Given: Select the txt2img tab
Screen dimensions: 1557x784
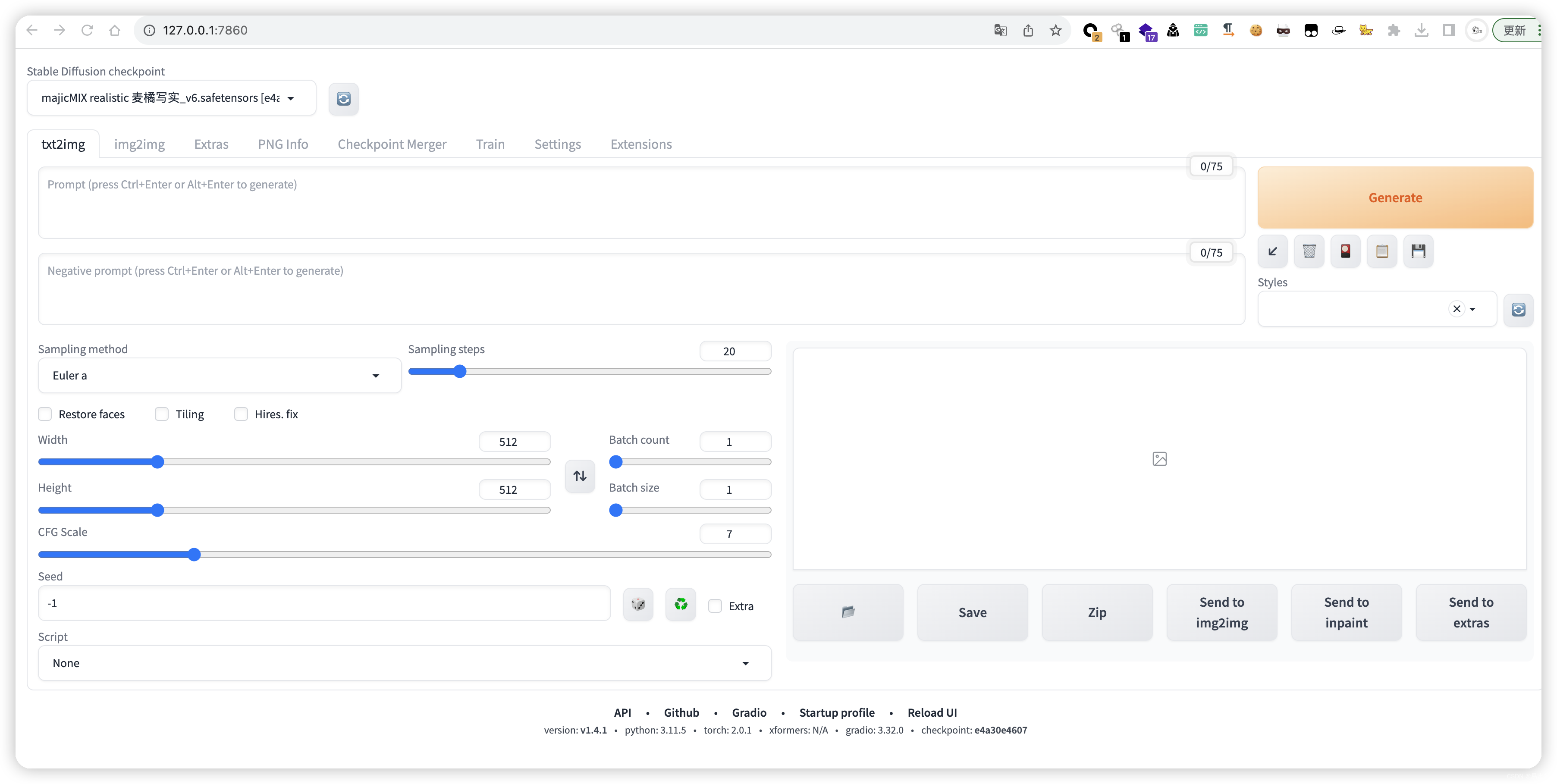Looking at the screenshot, I should tap(63, 144).
